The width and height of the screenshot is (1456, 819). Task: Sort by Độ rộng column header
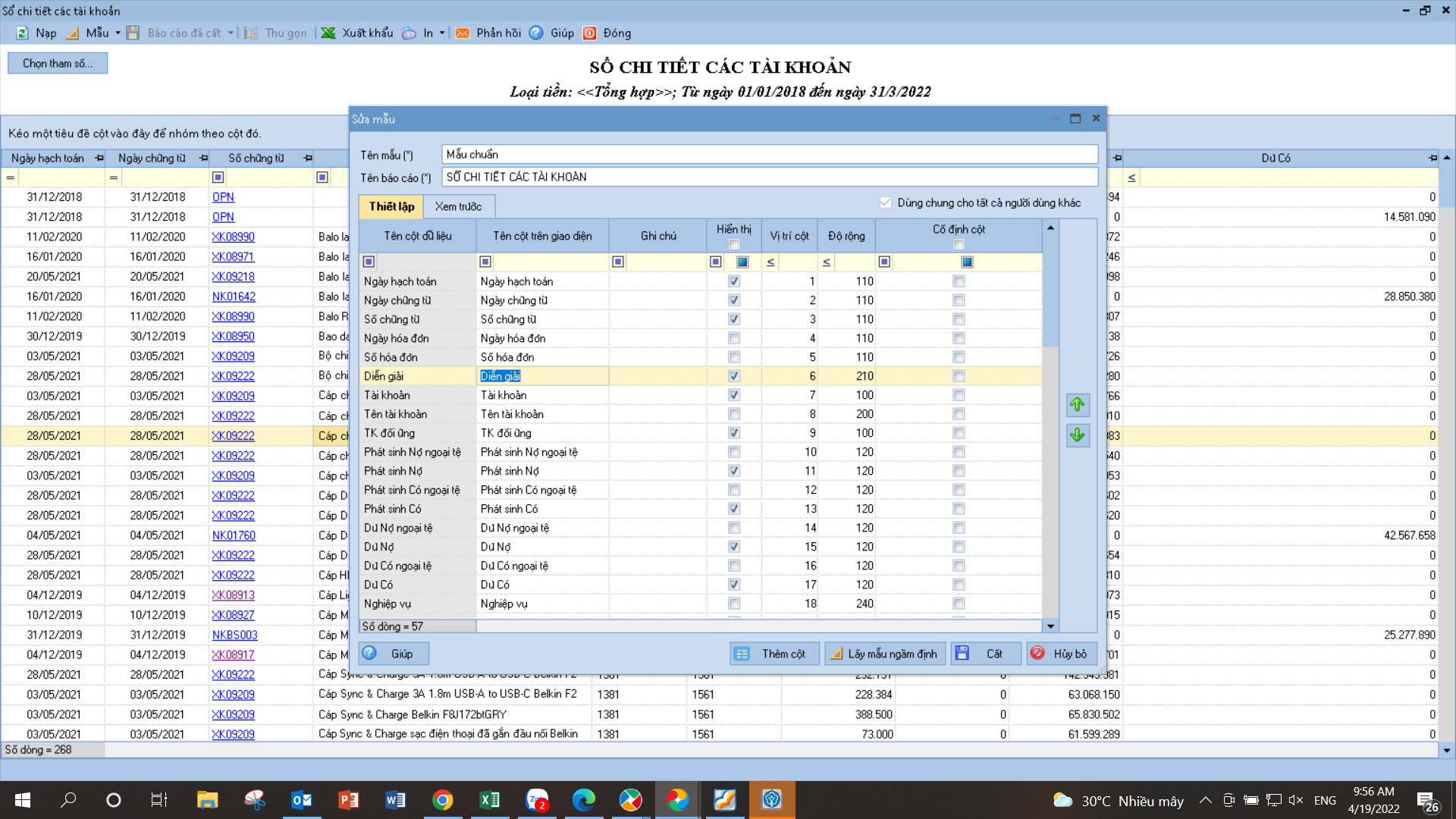coord(846,236)
